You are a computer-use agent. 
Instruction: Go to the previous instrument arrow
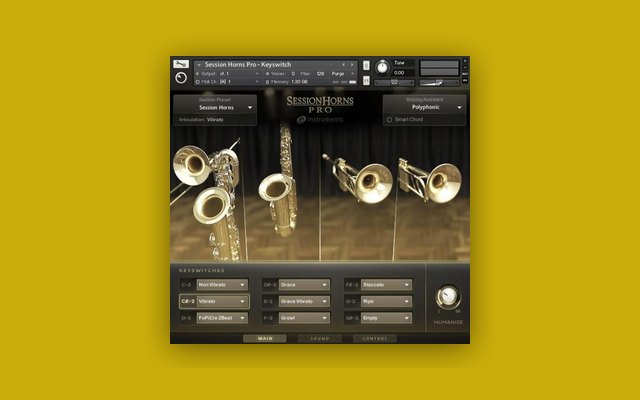[344, 64]
